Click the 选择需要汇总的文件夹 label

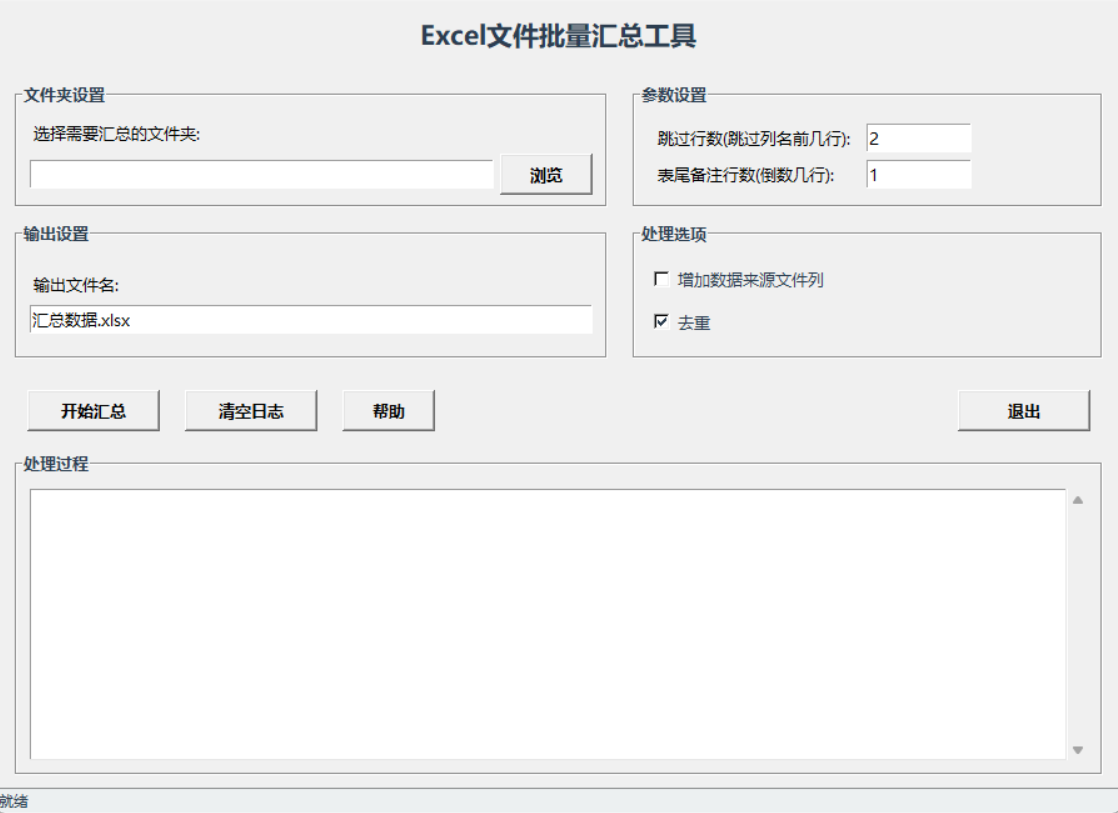pyautogui.click(x=117, y=134)
